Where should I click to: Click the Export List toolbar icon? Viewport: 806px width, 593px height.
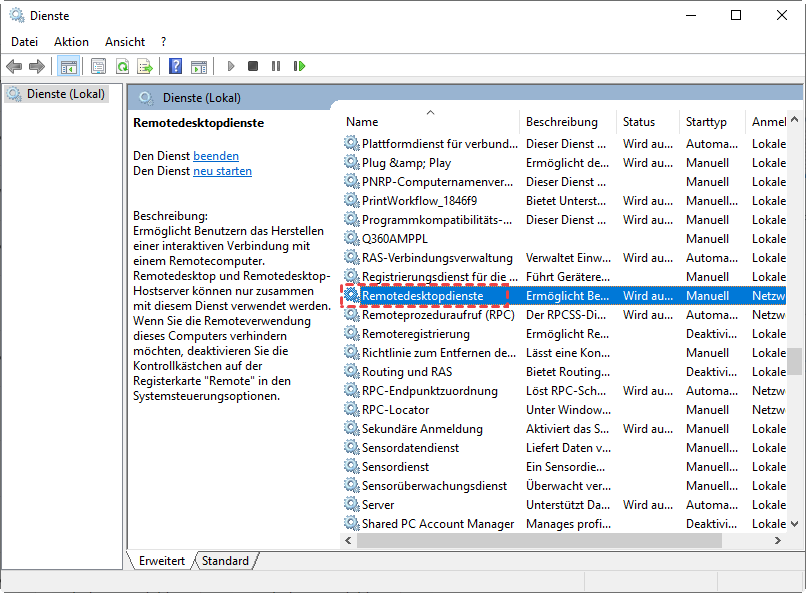click(145, 66)
